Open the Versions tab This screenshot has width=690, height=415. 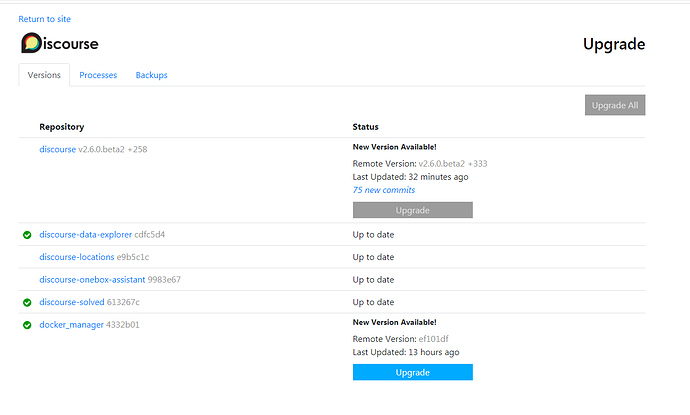44,75
